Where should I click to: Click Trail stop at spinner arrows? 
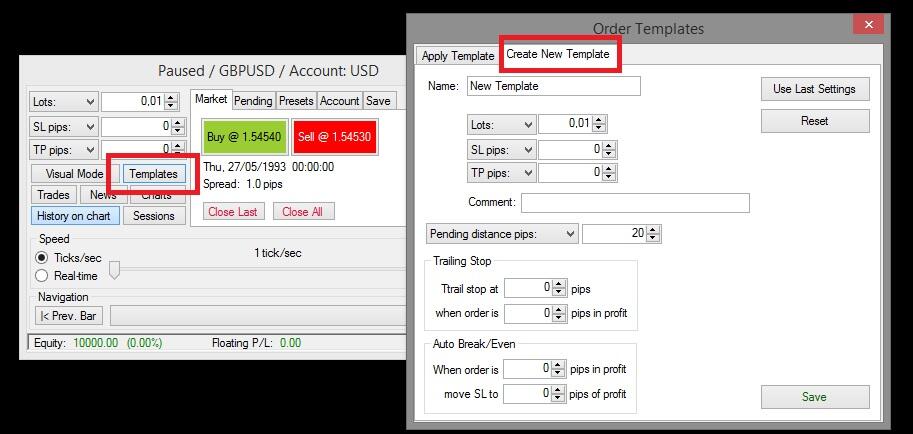(x=559, y=288)
